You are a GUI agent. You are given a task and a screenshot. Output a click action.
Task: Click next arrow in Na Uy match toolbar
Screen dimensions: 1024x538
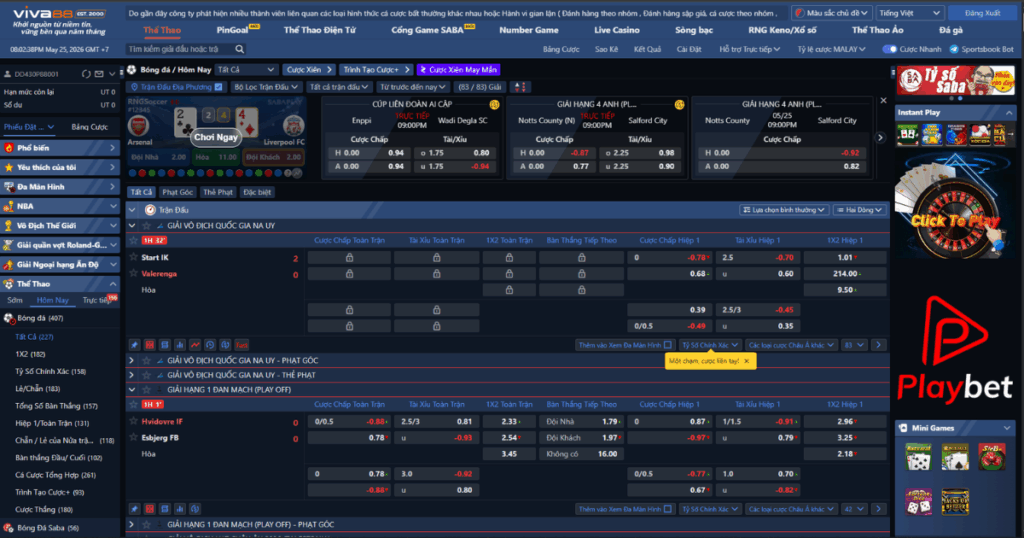click(878, 345)
